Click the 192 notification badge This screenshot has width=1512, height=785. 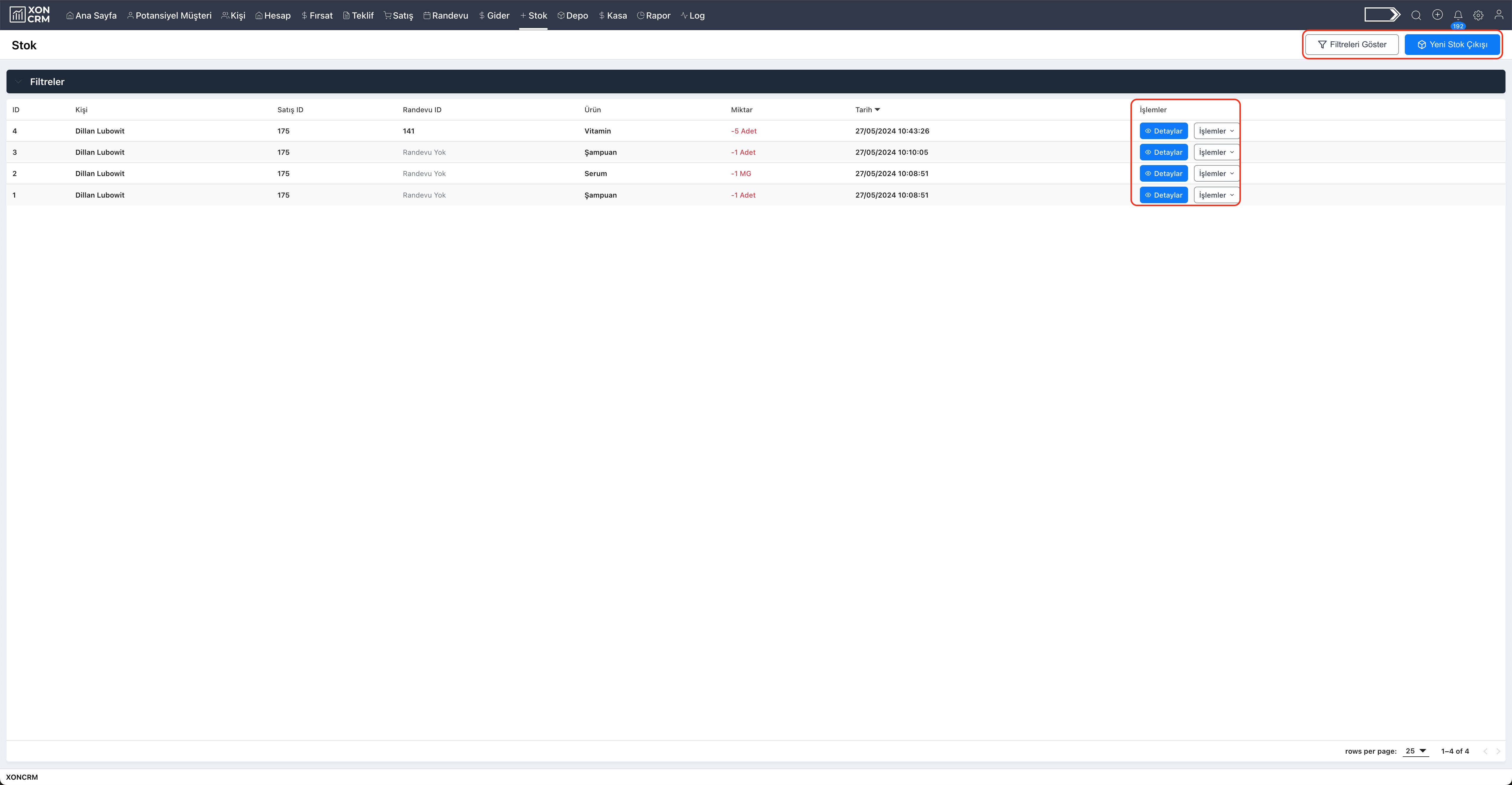pos(1458,26)
